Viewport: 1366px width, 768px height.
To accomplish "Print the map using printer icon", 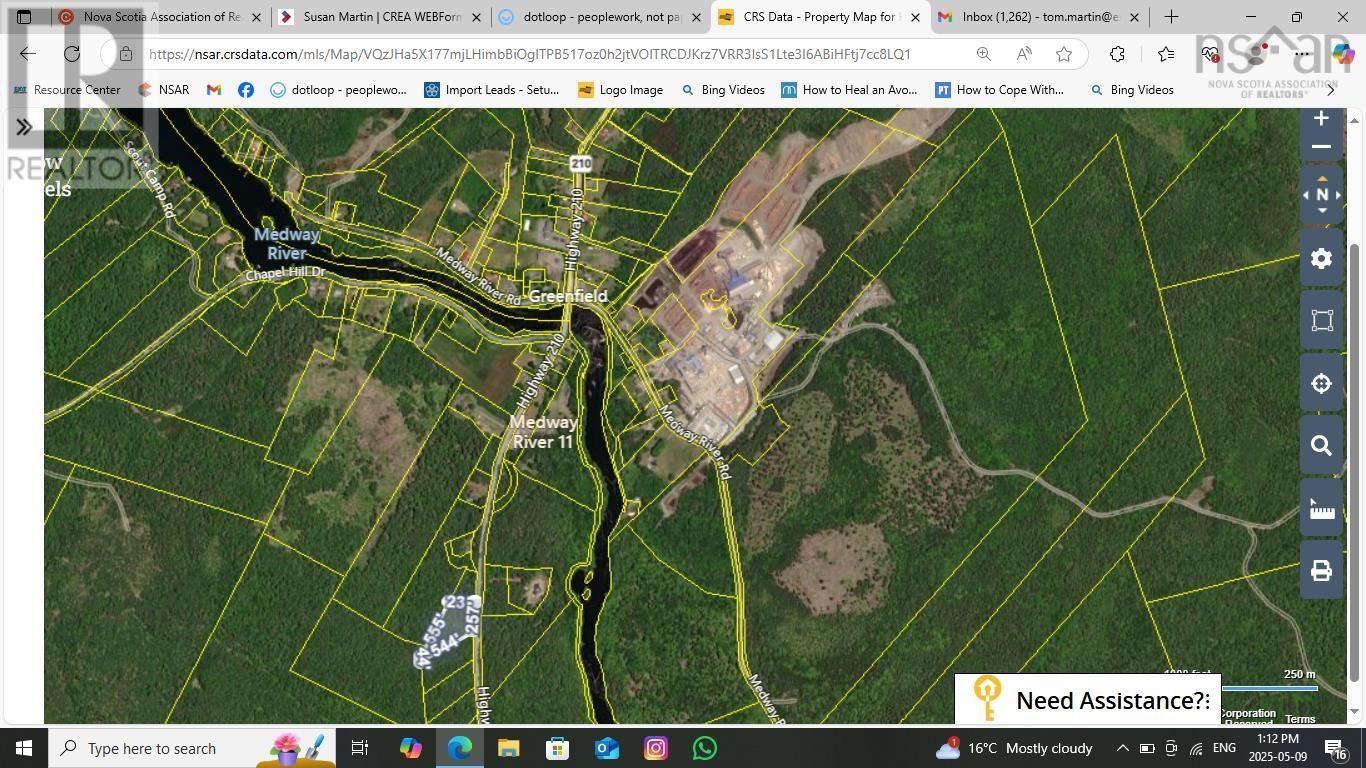I will coord(1321,571).
